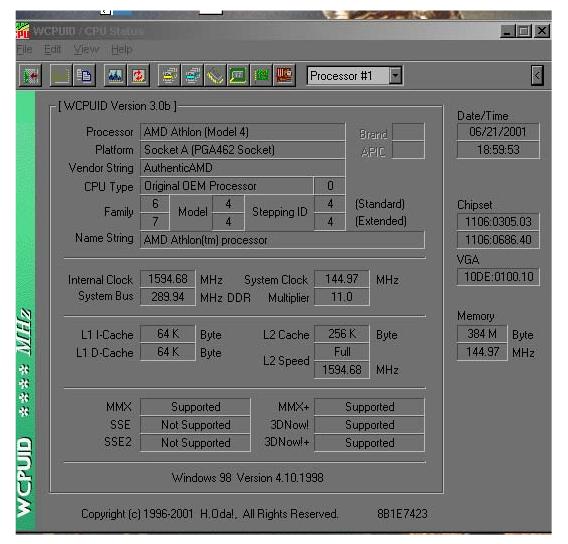This screenshot has height=544, width=568.
Task: Click the multiplier value 11.0
Action: (x=342, y=297)
